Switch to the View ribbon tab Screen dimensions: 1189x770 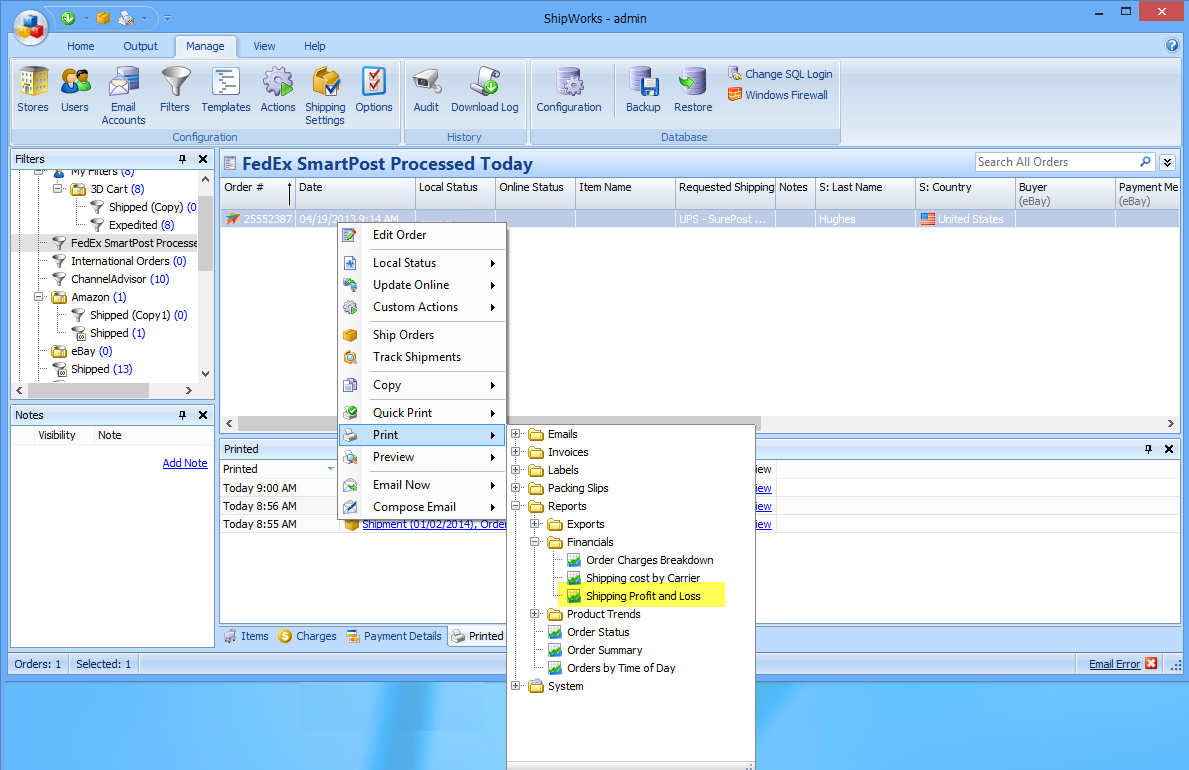pyautogui.click(x=264, y=46)
